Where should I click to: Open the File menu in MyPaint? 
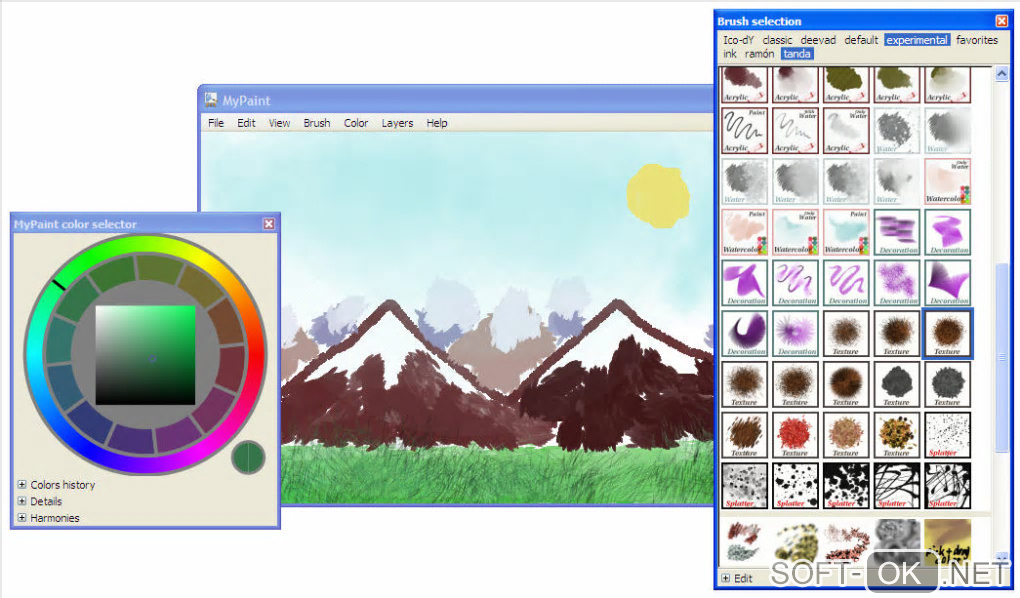pyautogui.click(x=216, y=123)
